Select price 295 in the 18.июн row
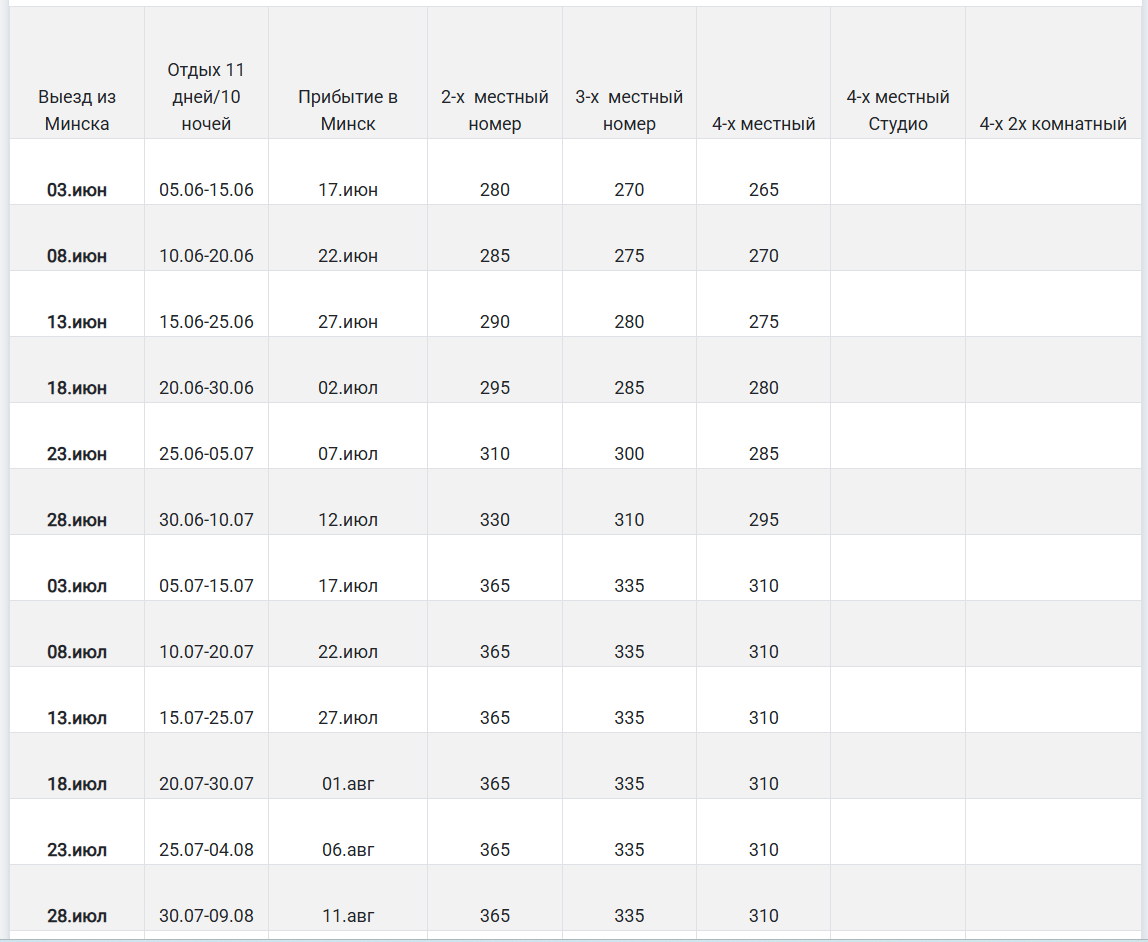 coord(495,388)
